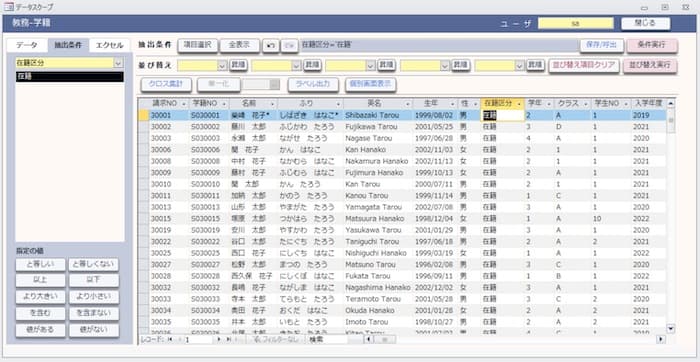Toggle 昇順 beside the fourth sort dropdown
This screenshot has height=362, width=700.
[461, 65]
